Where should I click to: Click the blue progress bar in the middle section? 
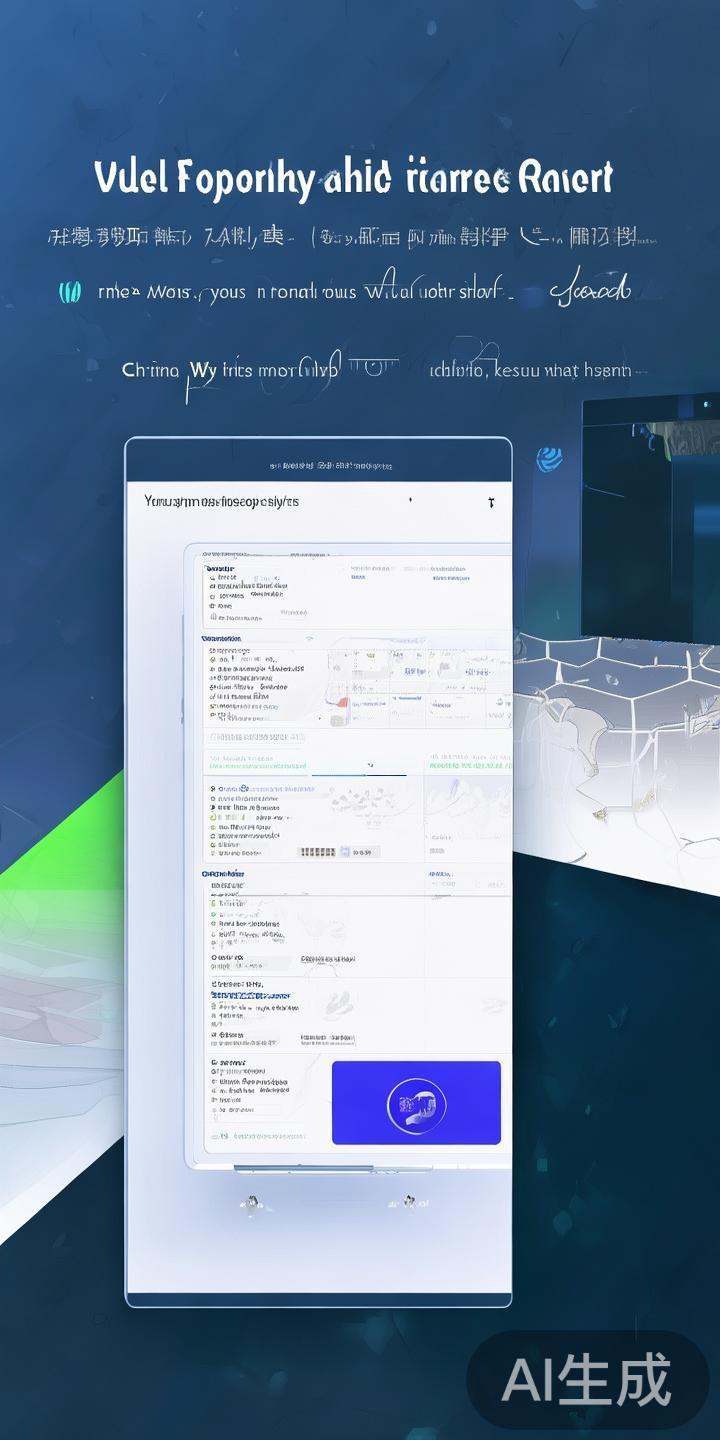[x=358, y=774]
